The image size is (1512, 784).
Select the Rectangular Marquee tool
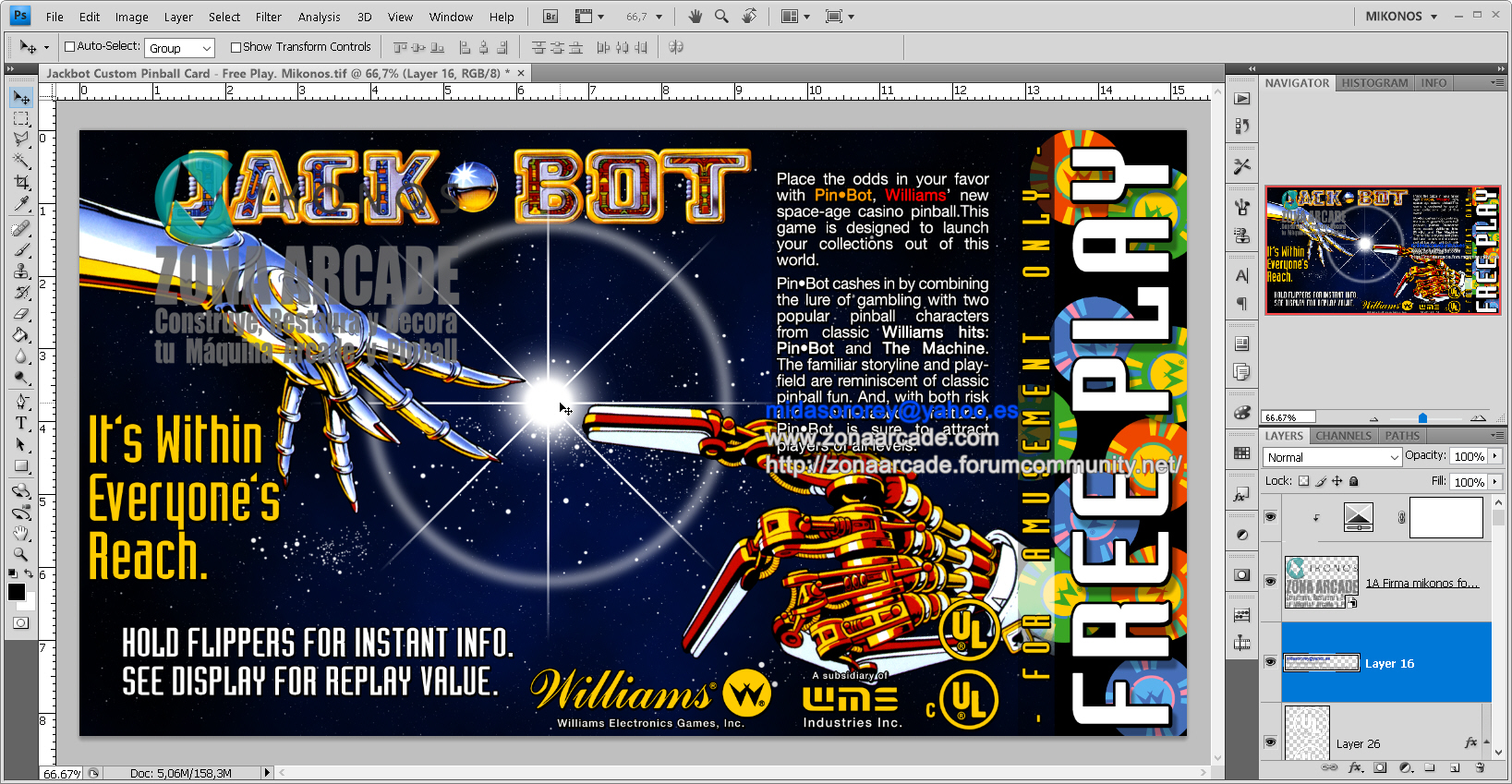click(21, 119)
